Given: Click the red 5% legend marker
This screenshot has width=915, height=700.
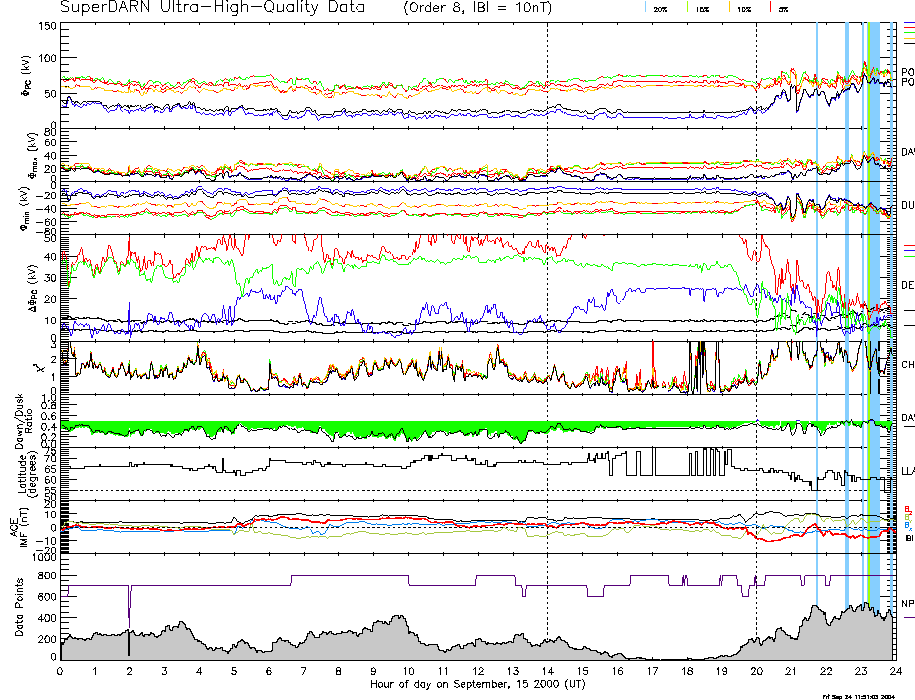Looking at the screenshot, I should pyautogui.click(x=770, y=8).
